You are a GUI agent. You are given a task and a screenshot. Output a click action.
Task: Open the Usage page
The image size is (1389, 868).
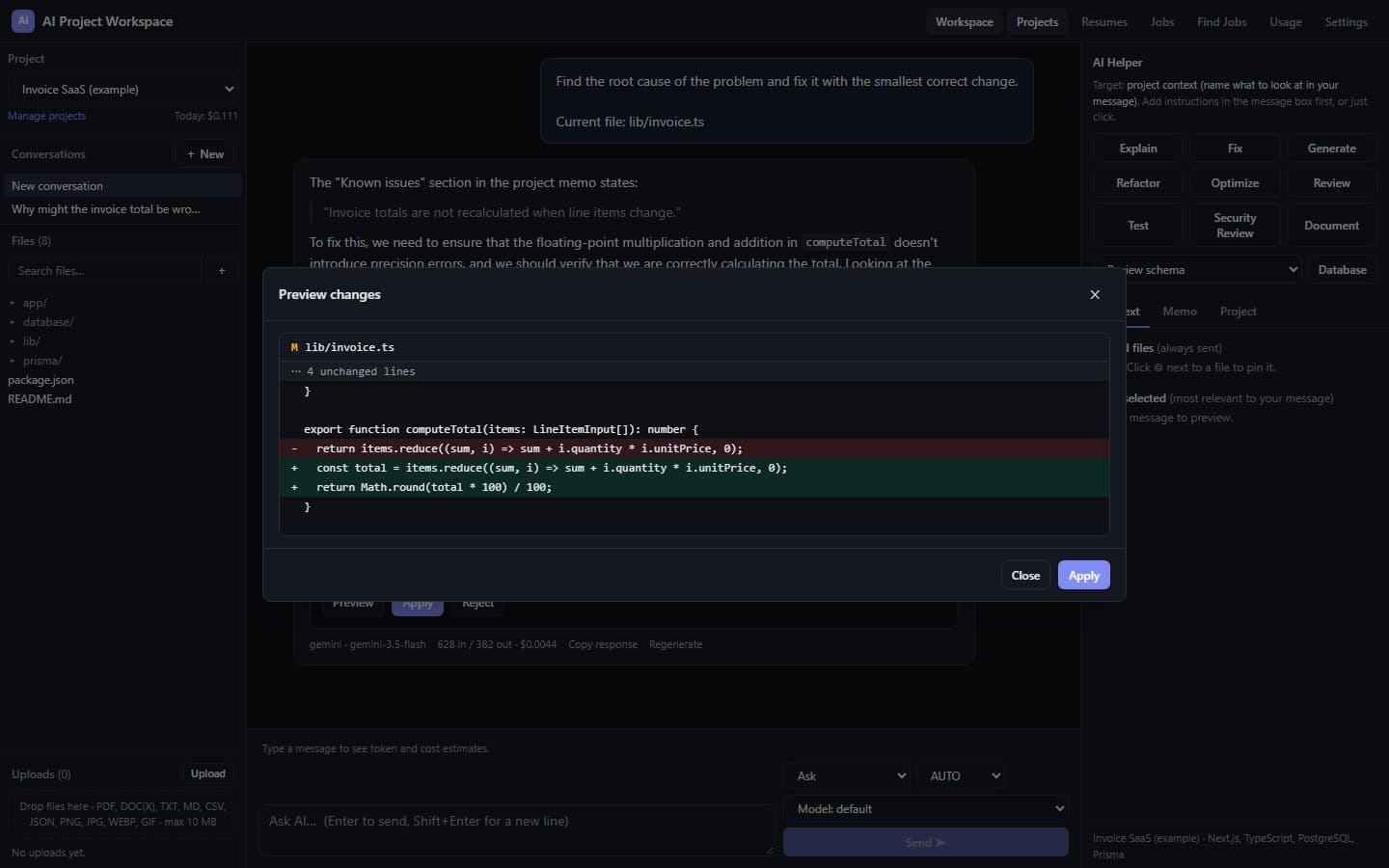(1285, 21)
